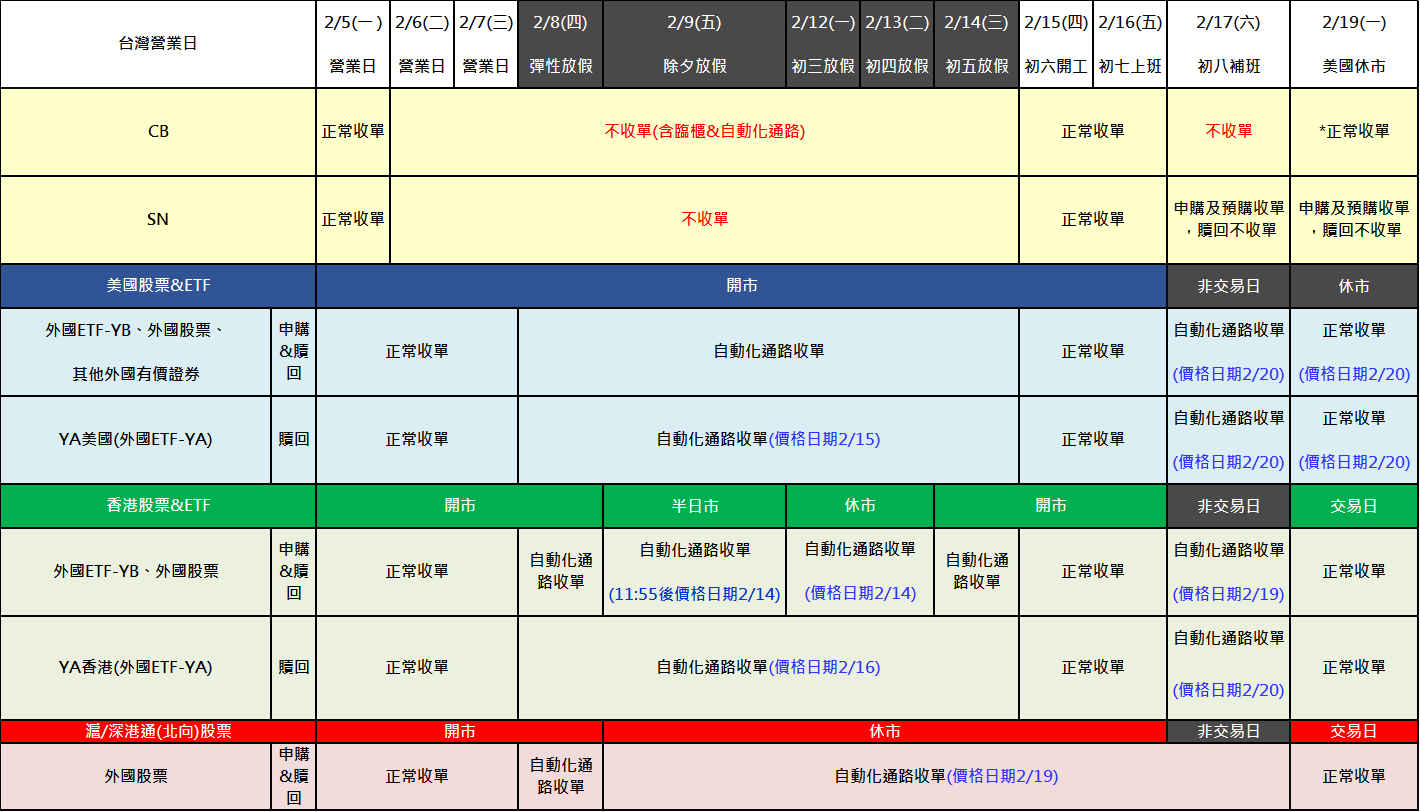This screenshot has height=812, width=1420.
Task: Select the 2/16(五) 初七上班 header cell
Action: click(1130, 44)
